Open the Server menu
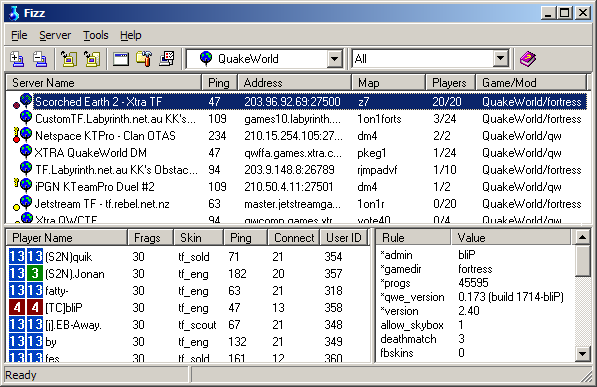The image size is (597, 387). (55, 35)
